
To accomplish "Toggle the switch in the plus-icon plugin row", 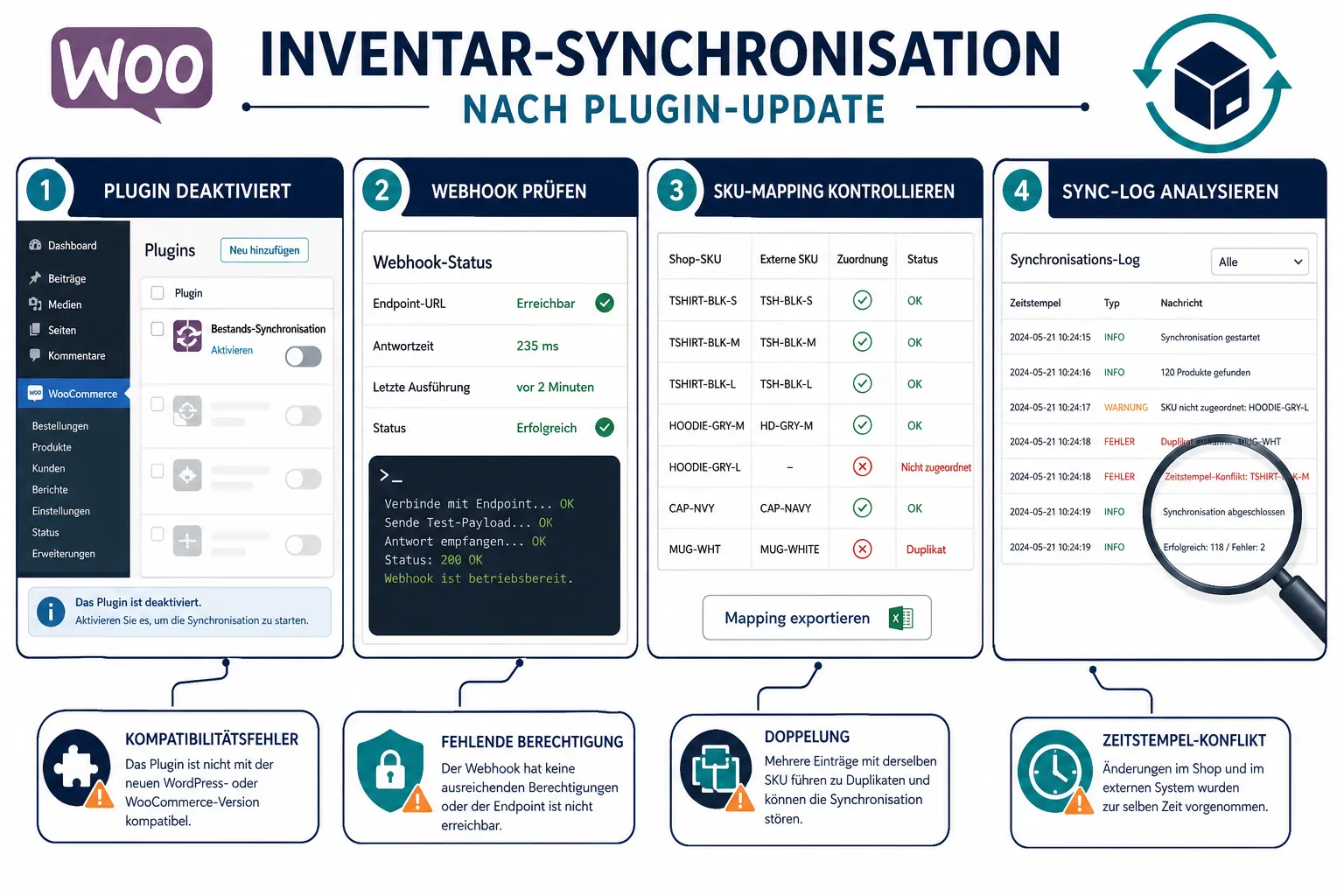I will tap(304, 545).
